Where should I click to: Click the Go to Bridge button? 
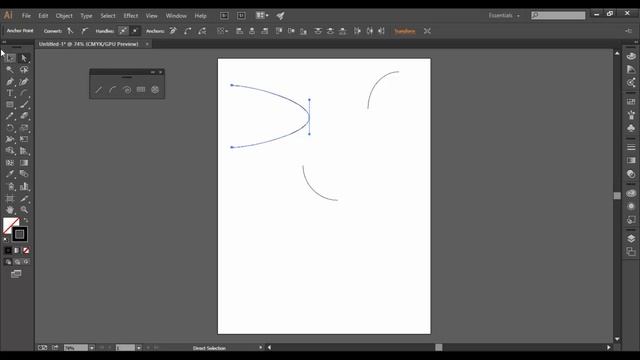[224, 16]
